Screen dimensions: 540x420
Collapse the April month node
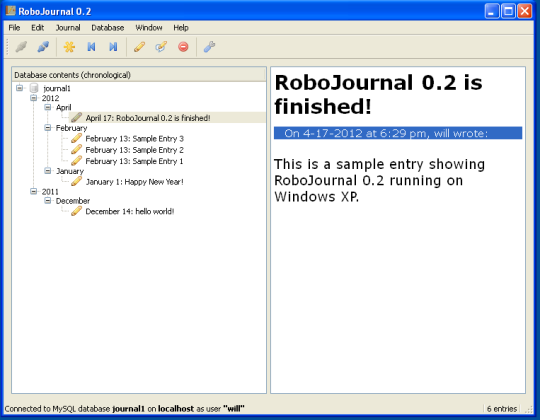48,107
